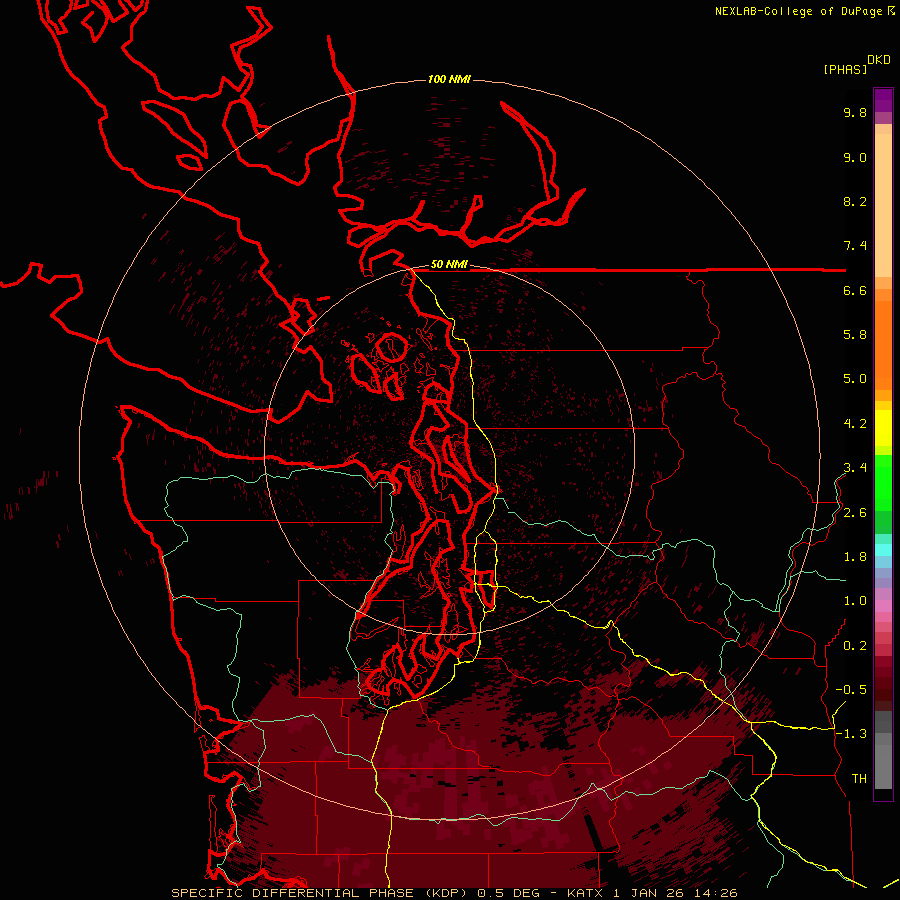The height and width of the screenshot is (900, 900).
Task: Click the 1.8 scale value
Action: [x=855, y=557]
